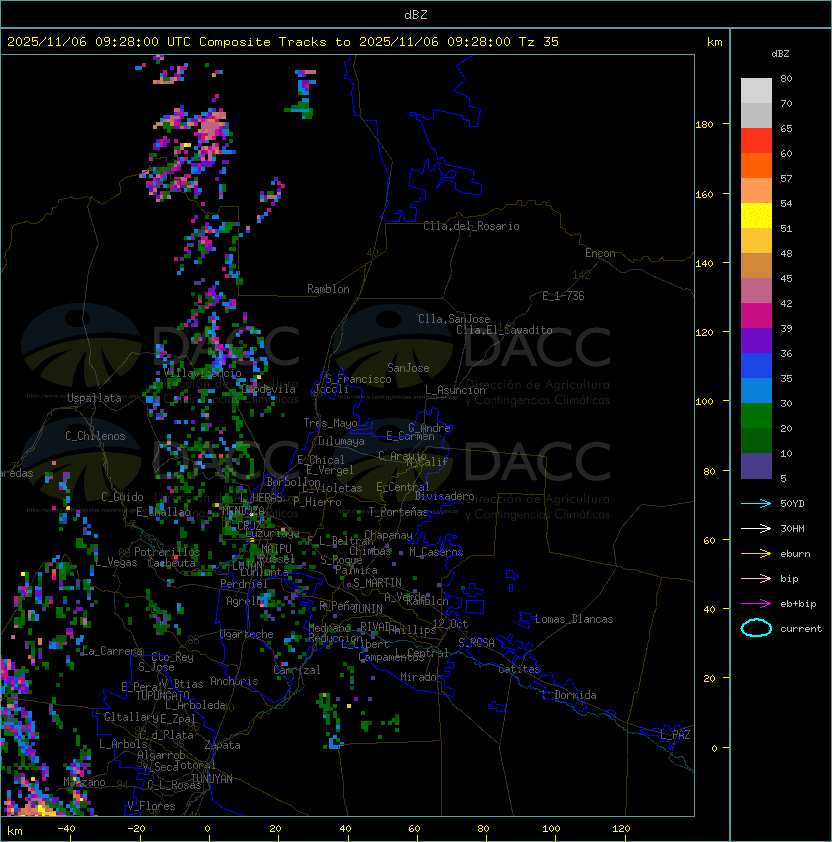Click the 'Clla.del_Rosario' map label
The height and width of the screenshot is (842, 832).
tap(471, 226)
